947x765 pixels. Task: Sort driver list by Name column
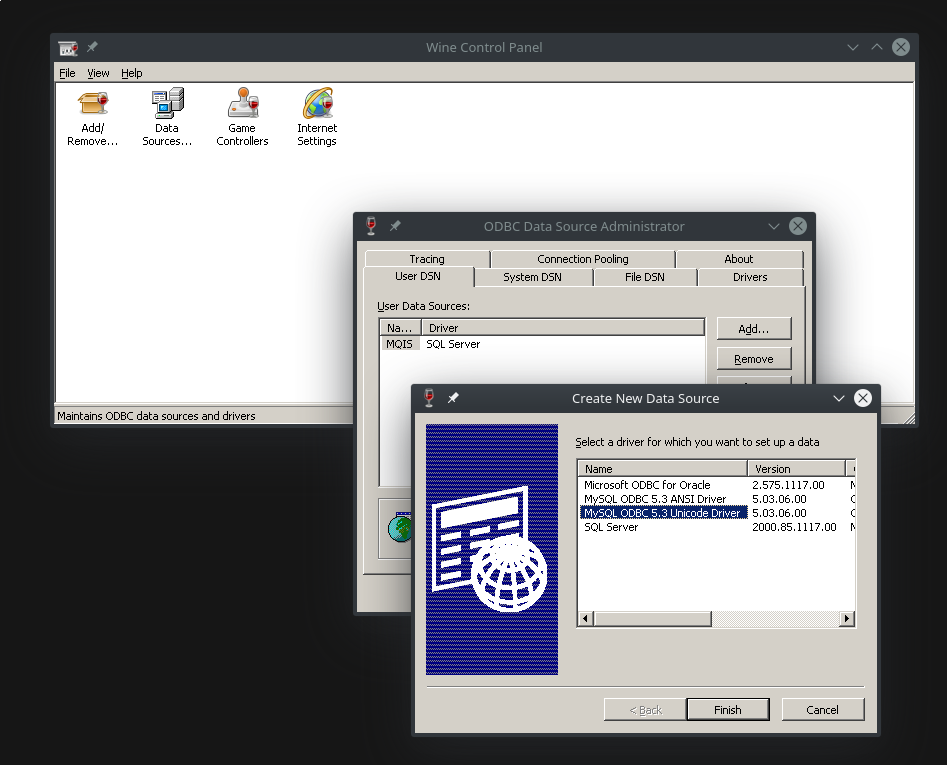point(663,469)
